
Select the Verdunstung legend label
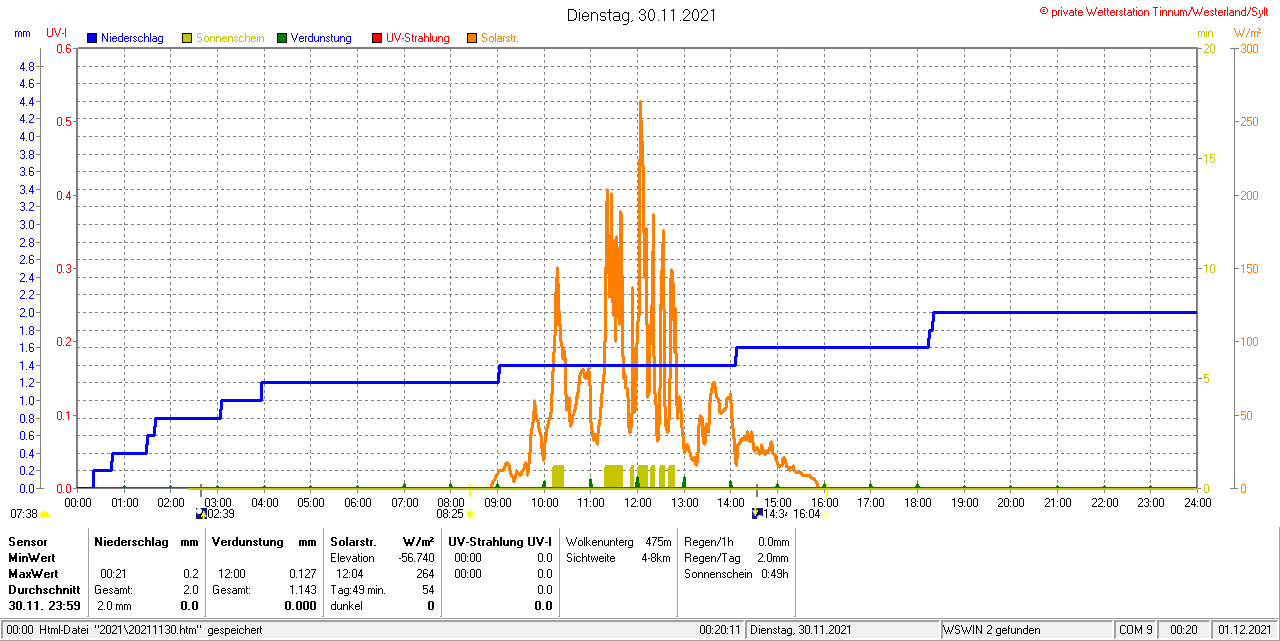(321, 38)
